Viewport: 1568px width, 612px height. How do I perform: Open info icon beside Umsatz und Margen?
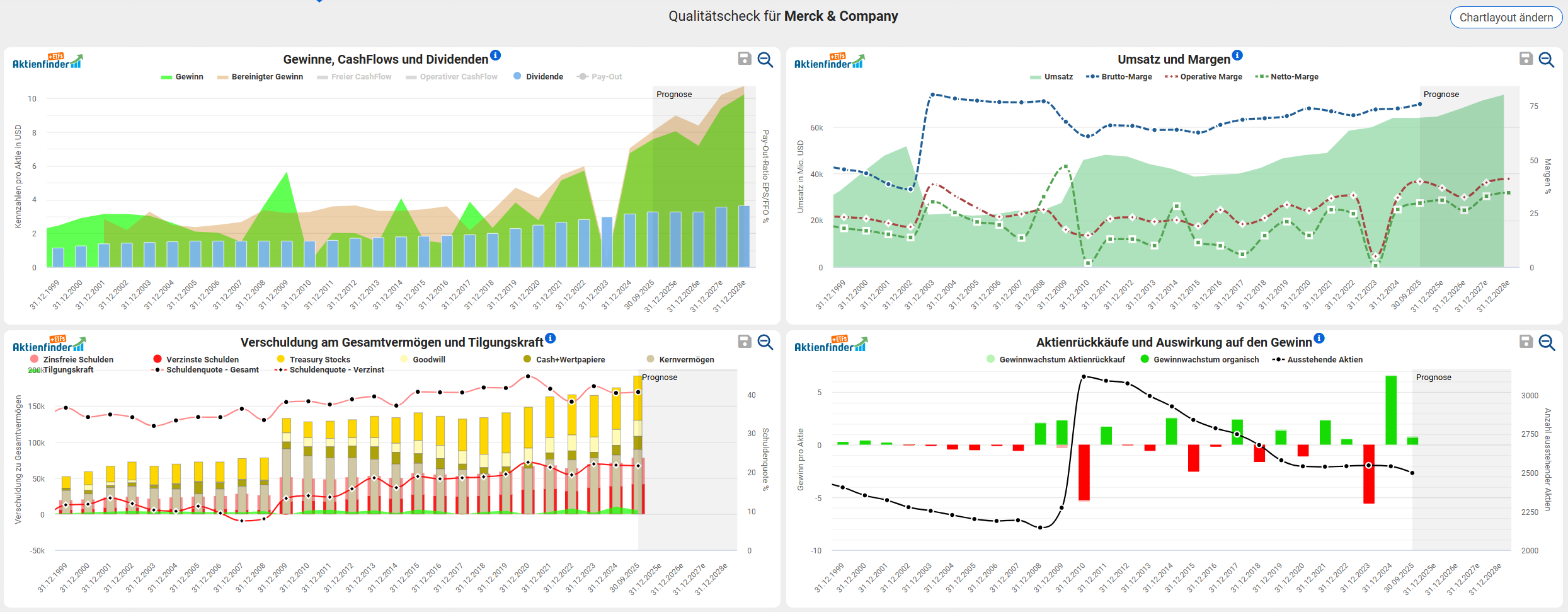click(1237, 55)
